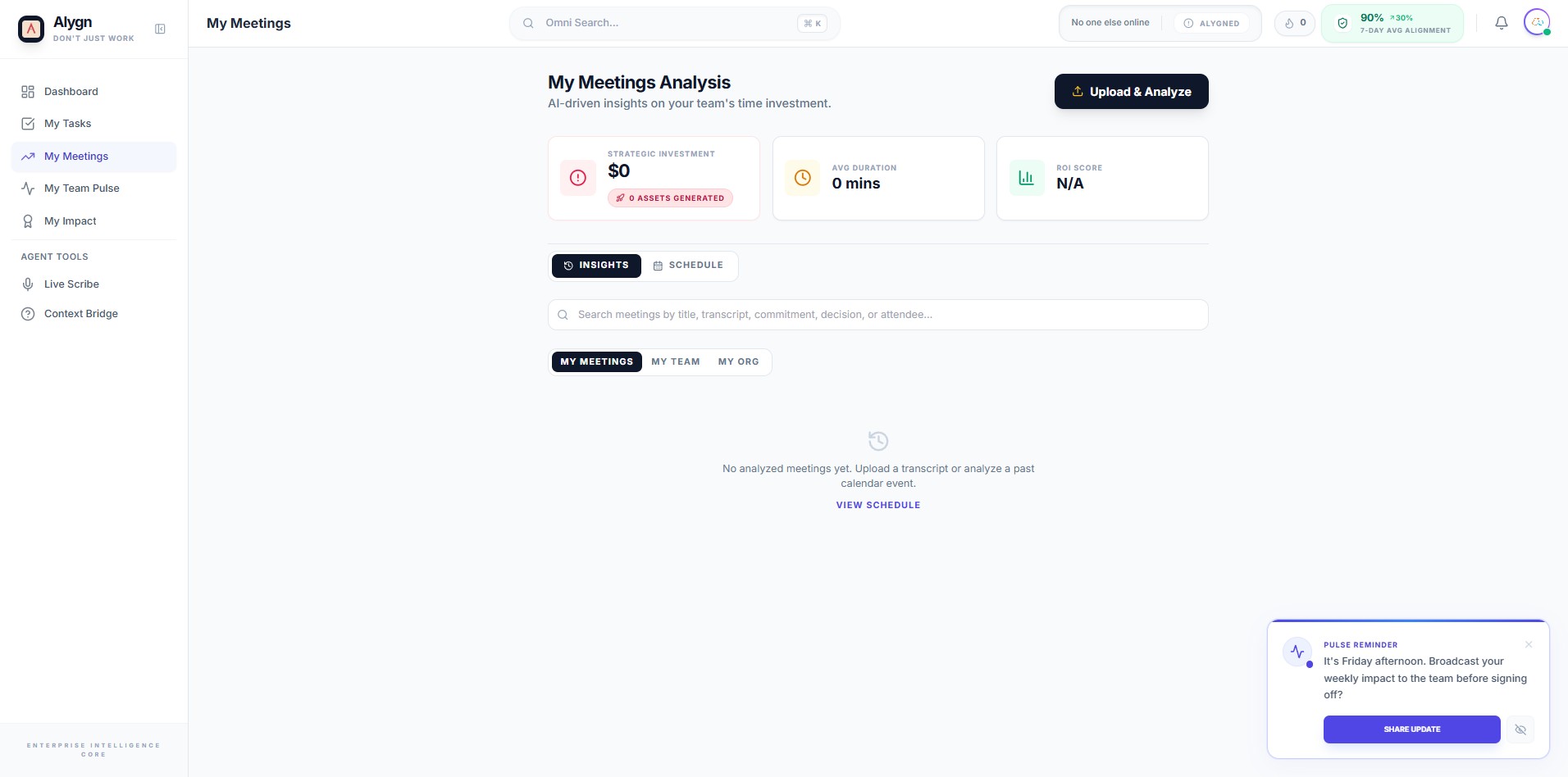The image size is (1568, 777).
Task: Click the ⌘K shortcut badge
Action: point(812,23)
